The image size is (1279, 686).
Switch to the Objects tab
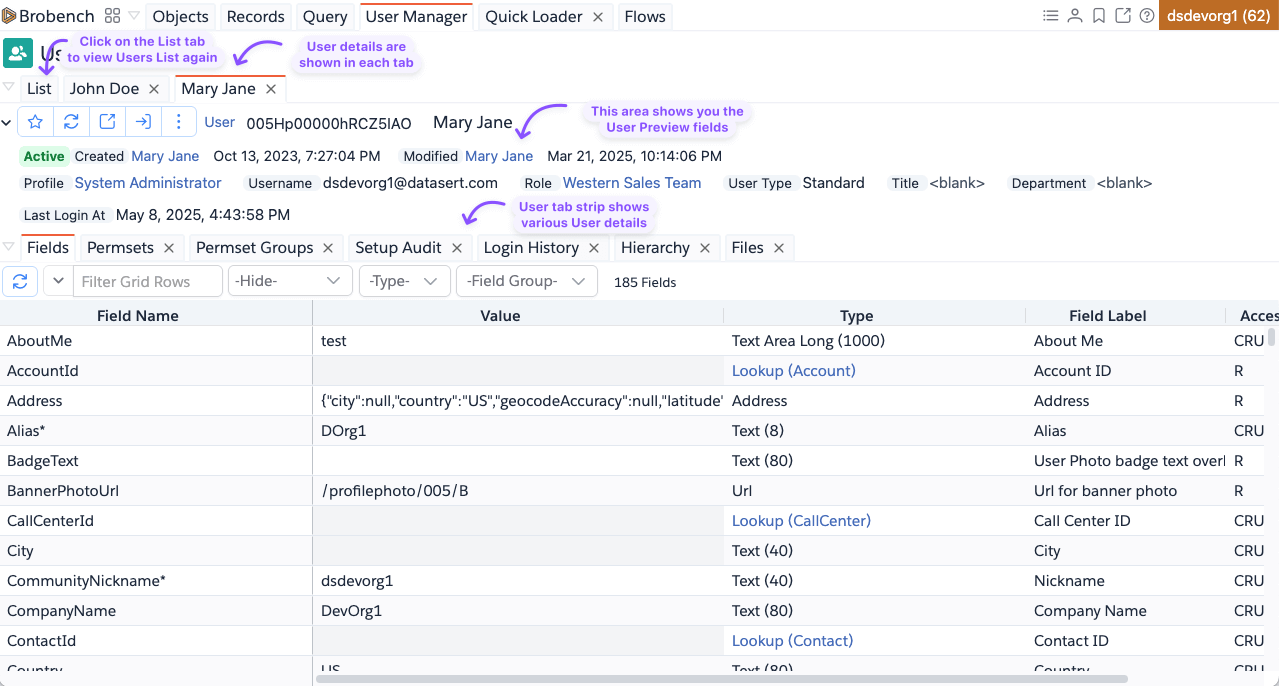(181, 17)
